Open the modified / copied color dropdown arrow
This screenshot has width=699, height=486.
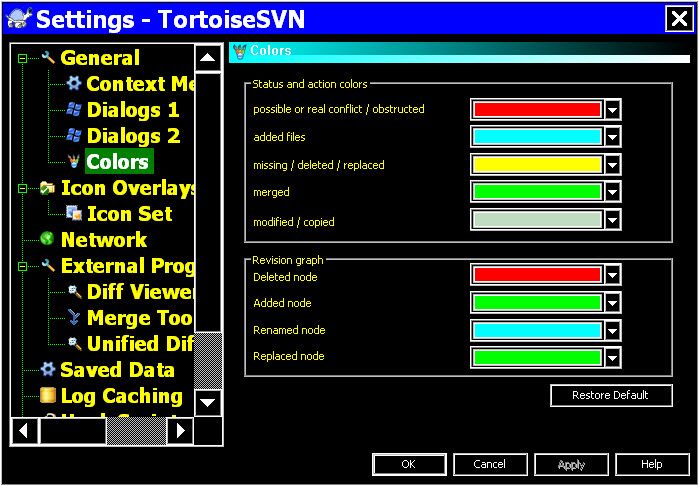pos(613,220)
